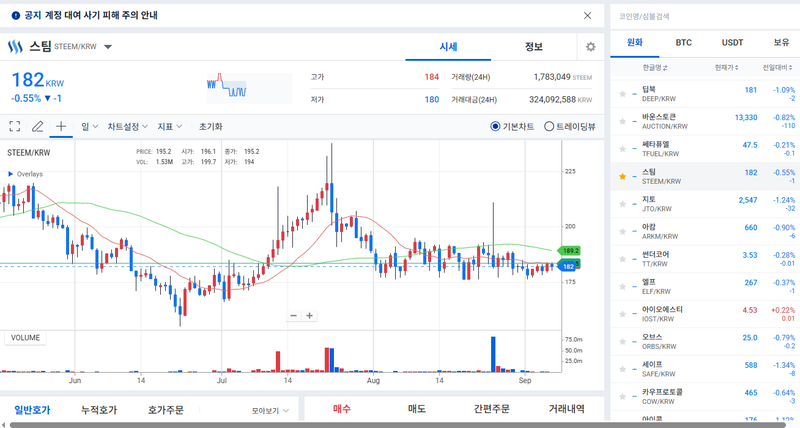Select the 매도 sell tab
800x428 pixels.
(416, 409)
